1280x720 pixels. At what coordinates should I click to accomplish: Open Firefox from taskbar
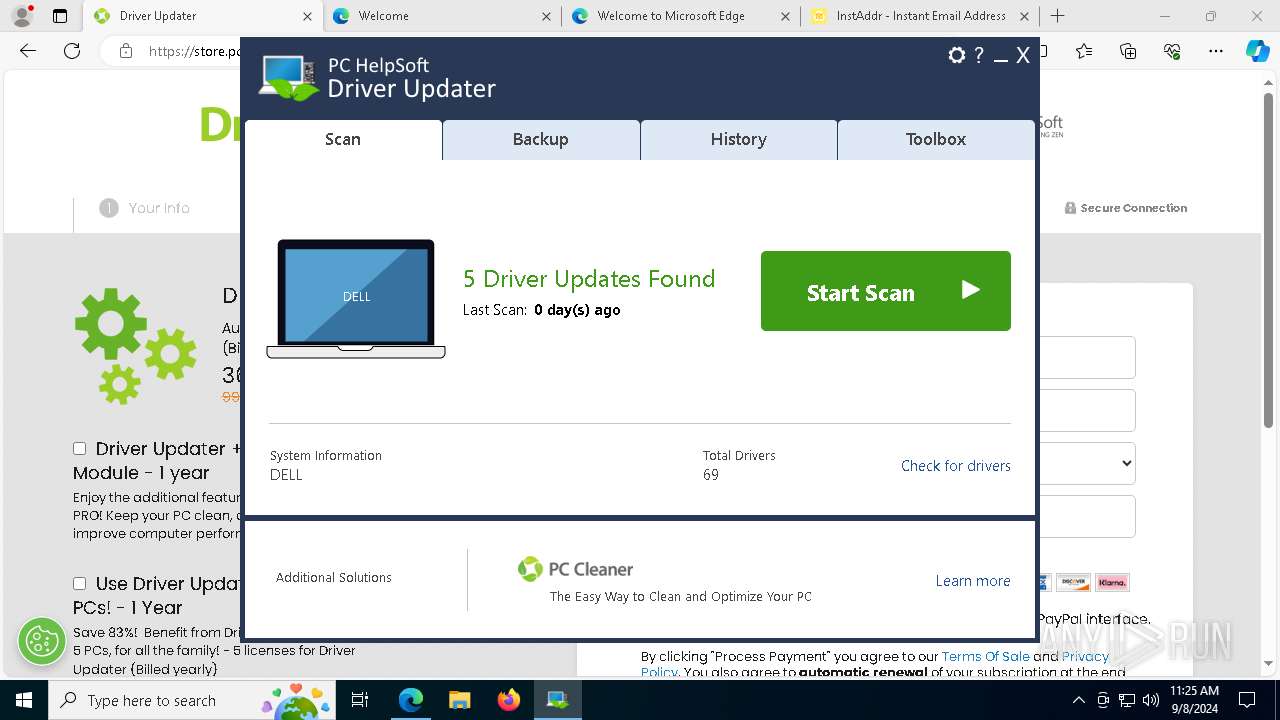pos(509,700)
